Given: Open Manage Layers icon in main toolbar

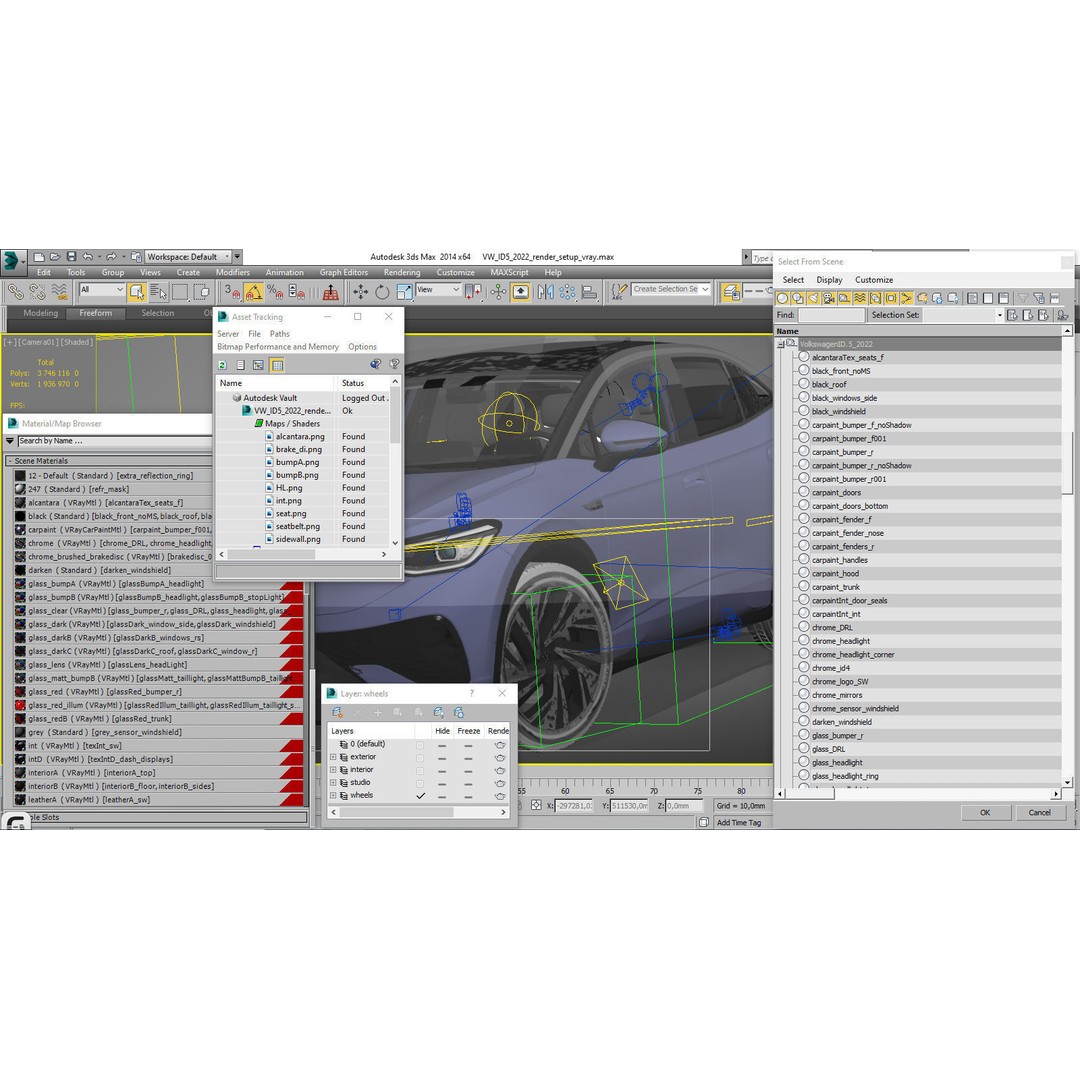Looking at the screenshot, I should 731,292.
